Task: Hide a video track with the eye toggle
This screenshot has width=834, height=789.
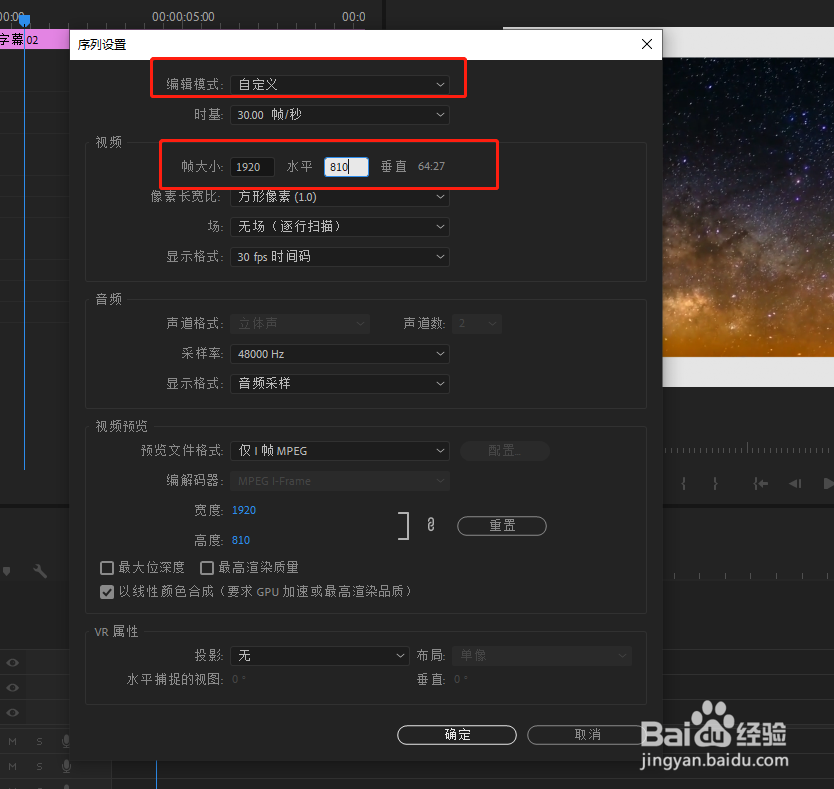Action: pos(14,662)
